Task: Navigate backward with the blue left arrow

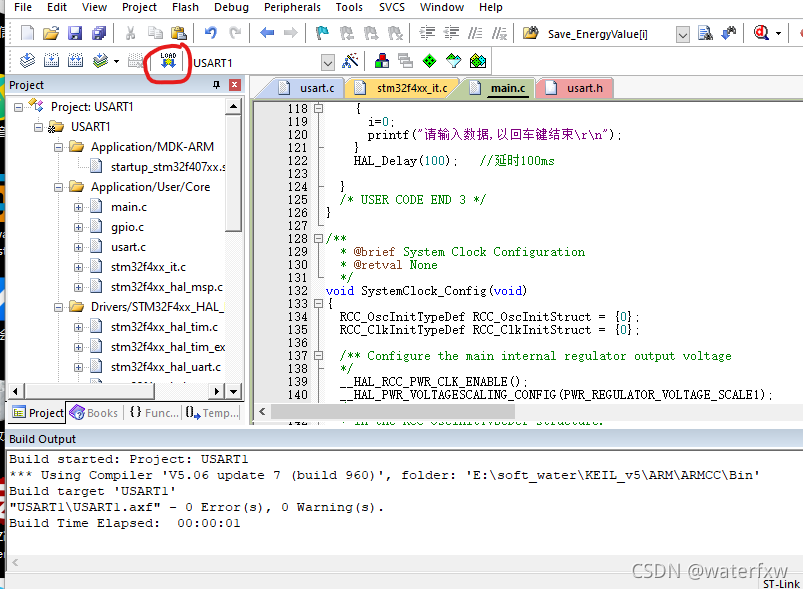Action: point(267,33)
